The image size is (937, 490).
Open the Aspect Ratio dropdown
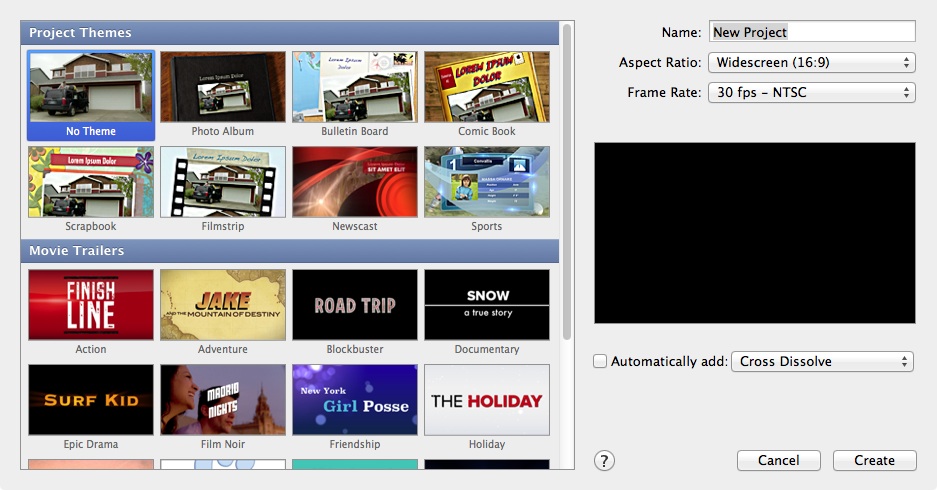812,62
